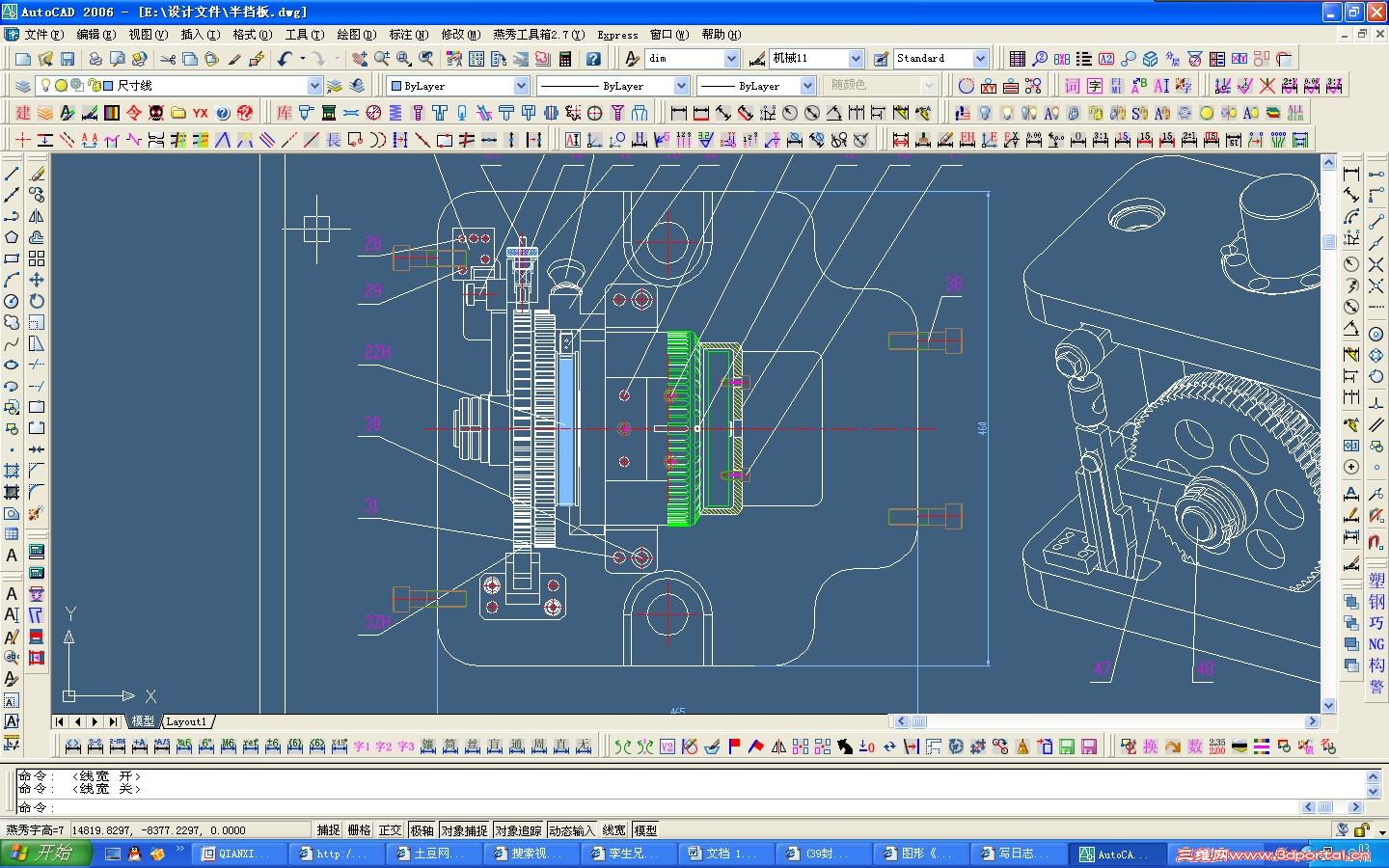Open the 文件(F) menu
This screenshot has height=868, width=1389.
coord(43,35)
